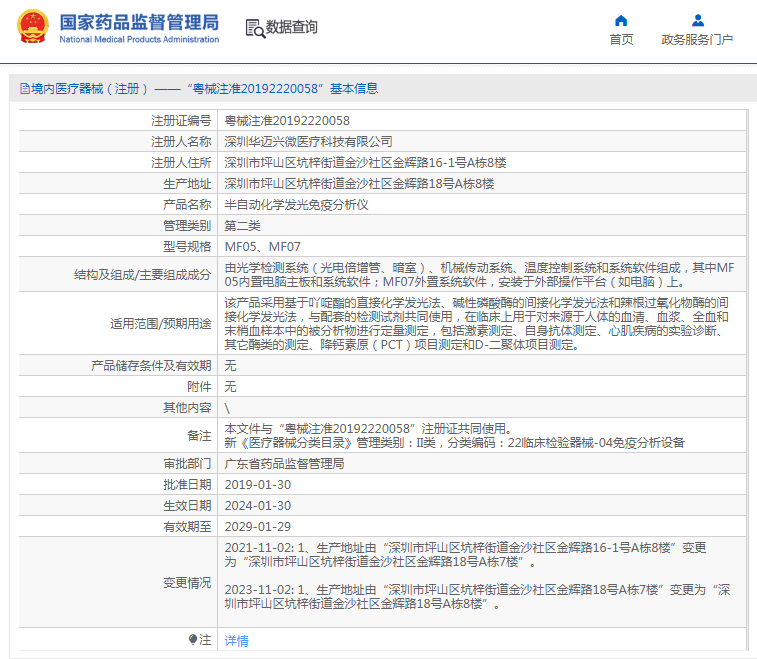Click the 2021-11-02 change record

point(465,555)
